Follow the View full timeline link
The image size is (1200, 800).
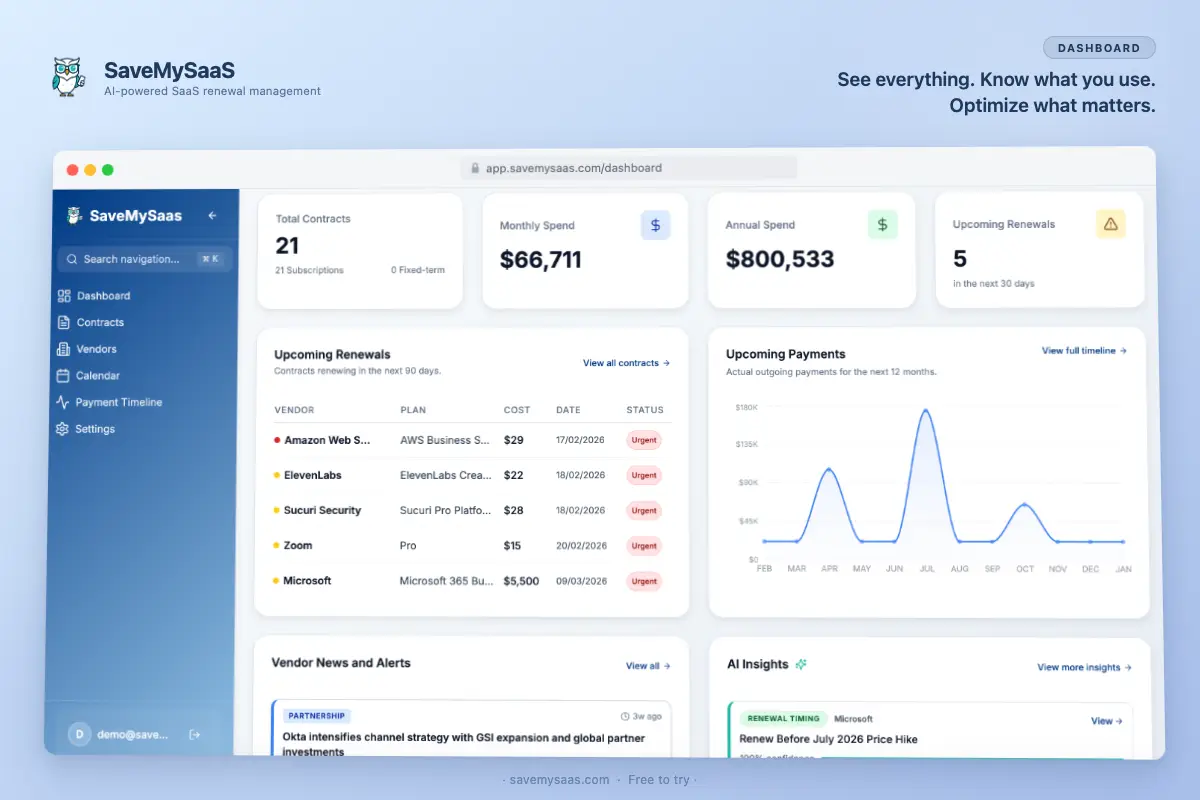coord(1084,351)
